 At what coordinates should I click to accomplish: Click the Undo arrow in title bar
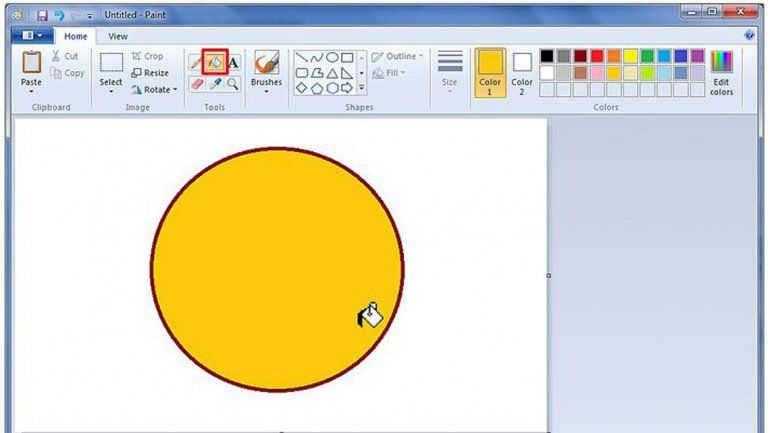59,15
